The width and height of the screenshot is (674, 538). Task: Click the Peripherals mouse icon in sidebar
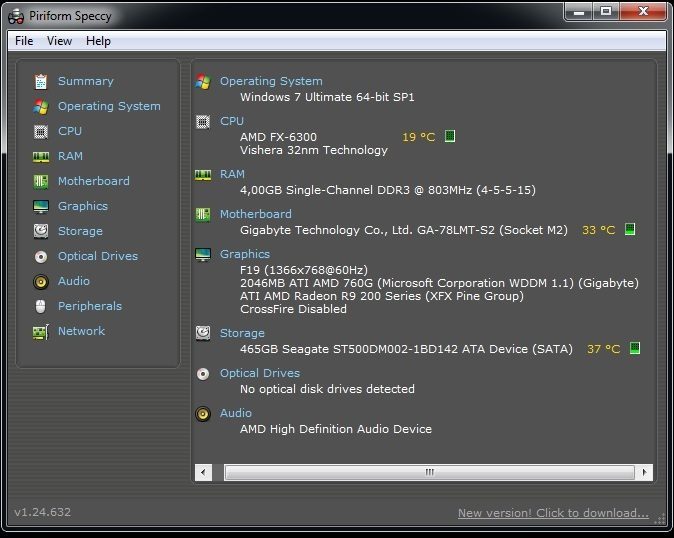point(41,306)
